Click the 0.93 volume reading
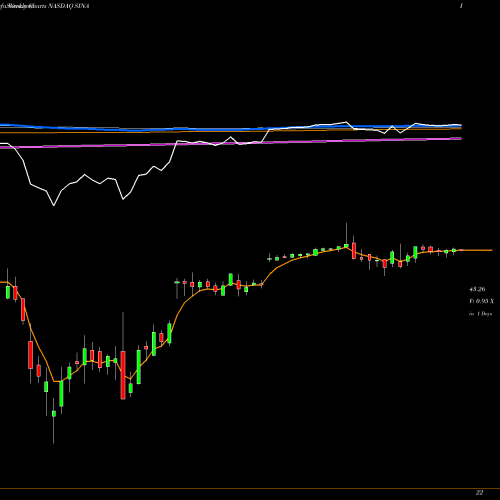The width and height of the screenshot is (500, 500). click(481, 301)
